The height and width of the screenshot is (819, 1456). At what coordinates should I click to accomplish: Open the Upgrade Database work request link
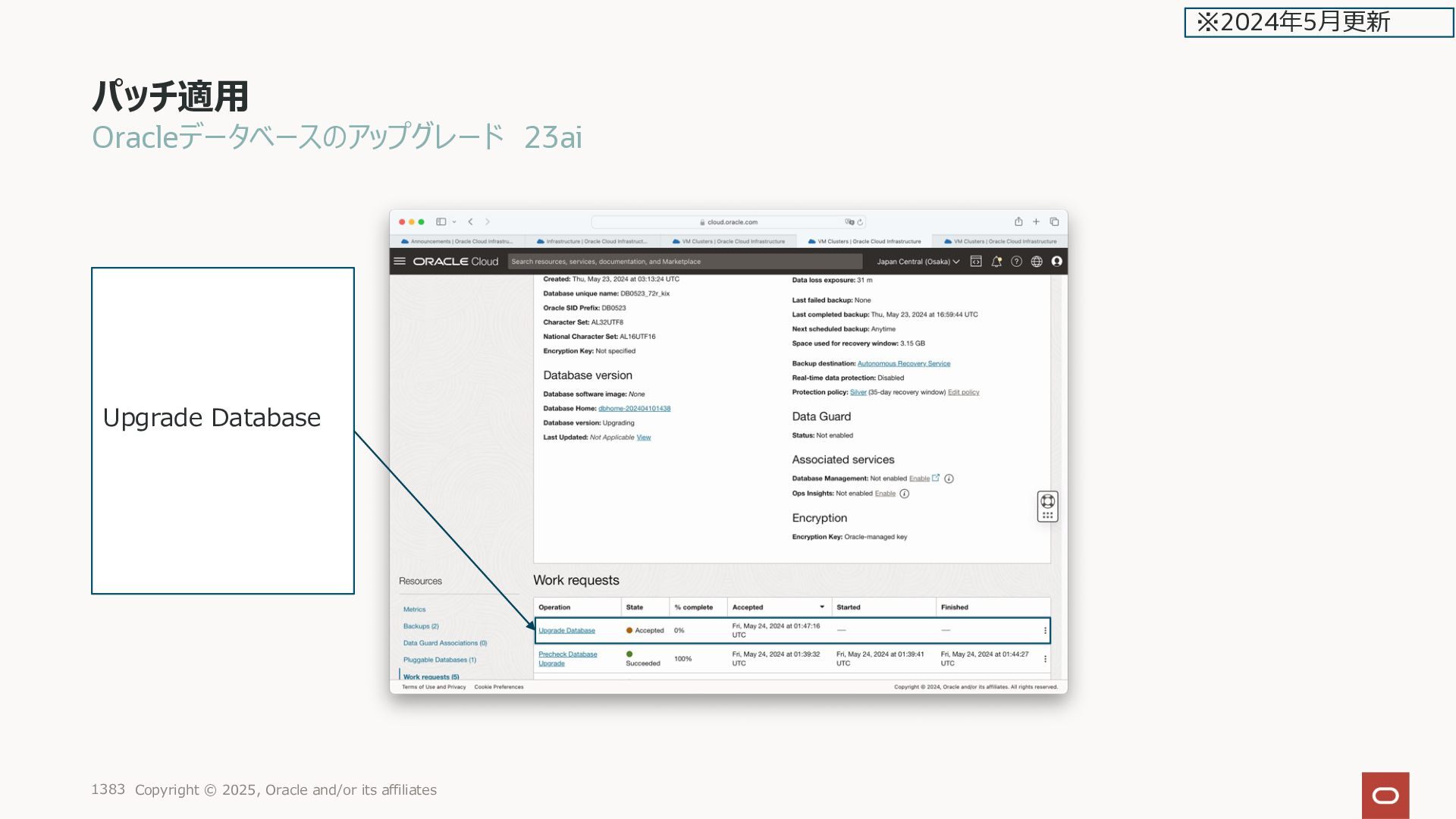[x=566, y=631]
